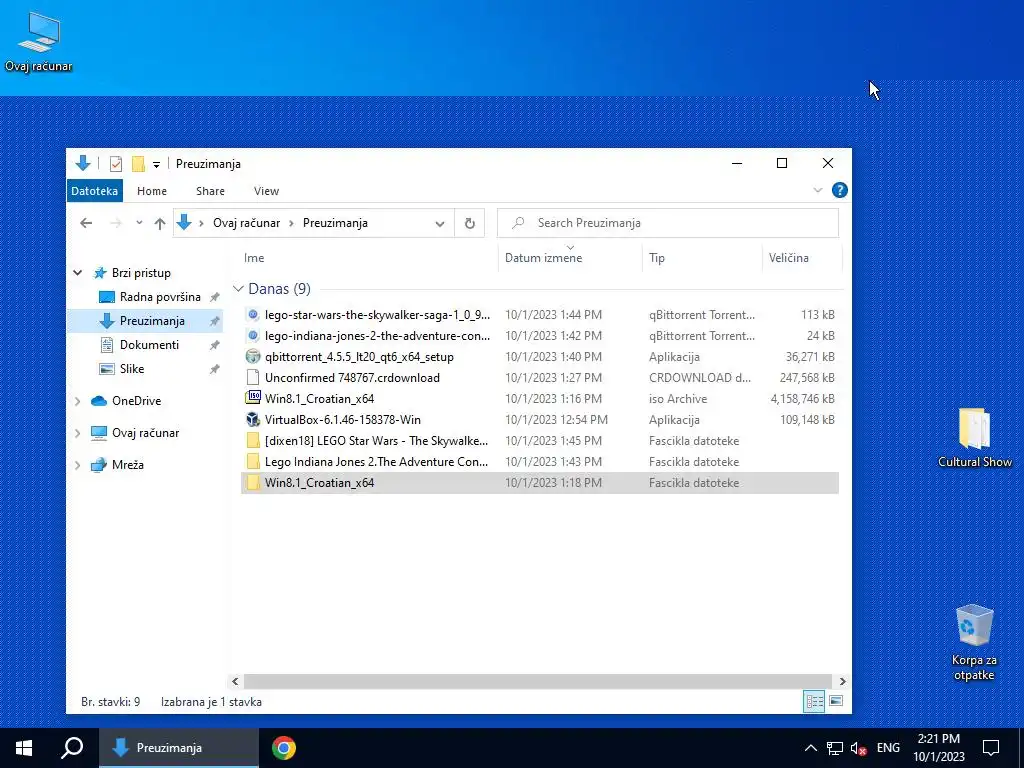Sort files by the Veličina column

pos(788,258)
